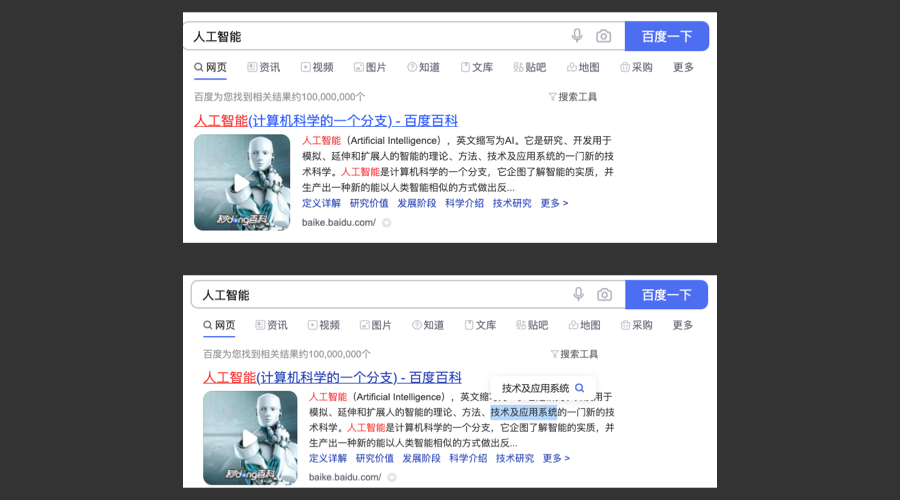Click microphone icon in upper search box
900x500 pixels.
point(577,36)
